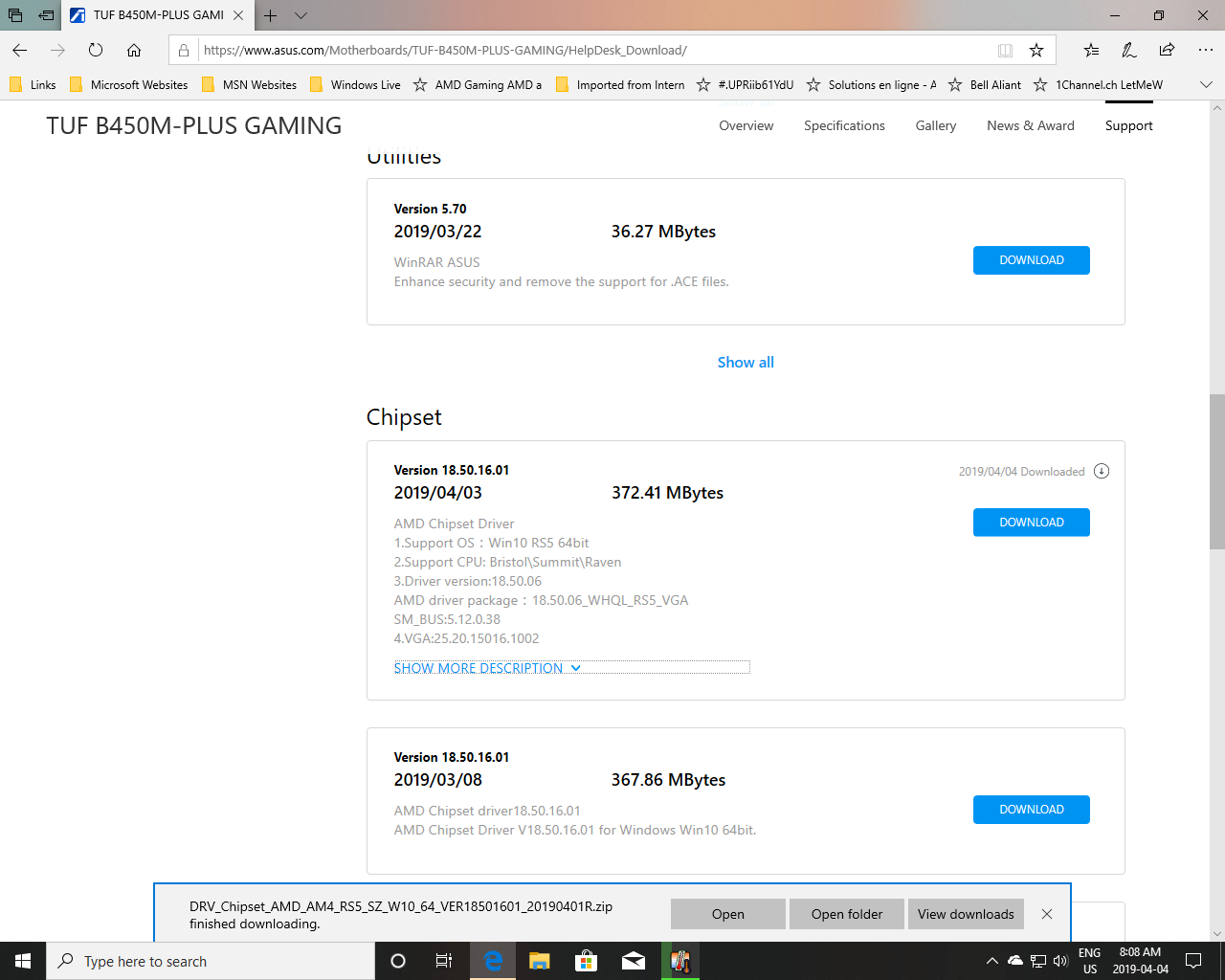Switch to the Gallery tab
This screenshot has height=980, width=1225.
pyautogui.click(x=935, y=125)
